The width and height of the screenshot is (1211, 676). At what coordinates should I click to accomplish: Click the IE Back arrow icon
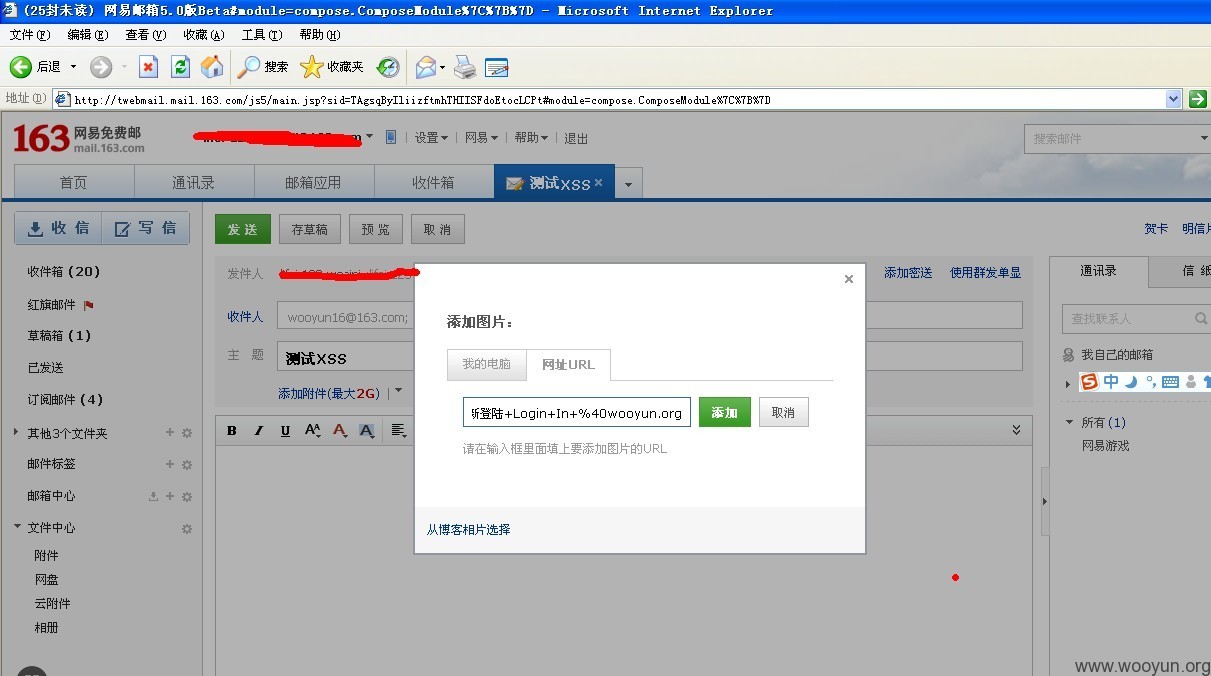click(20, 67)
